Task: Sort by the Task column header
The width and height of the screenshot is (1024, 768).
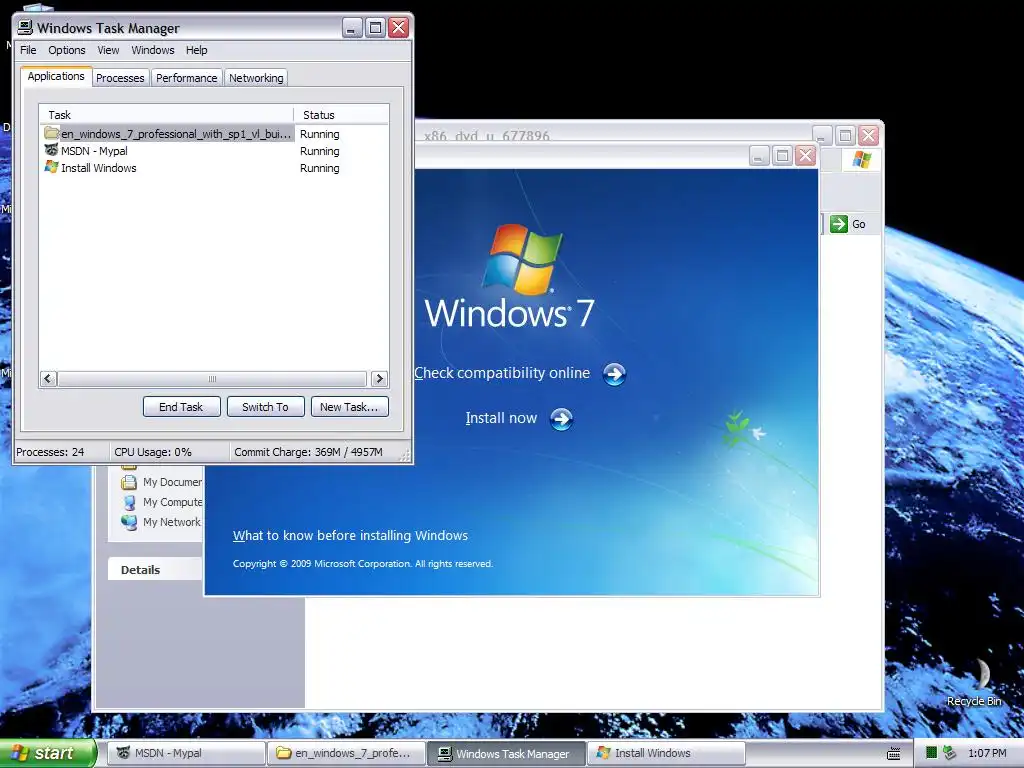Action: tap(167, 115)
